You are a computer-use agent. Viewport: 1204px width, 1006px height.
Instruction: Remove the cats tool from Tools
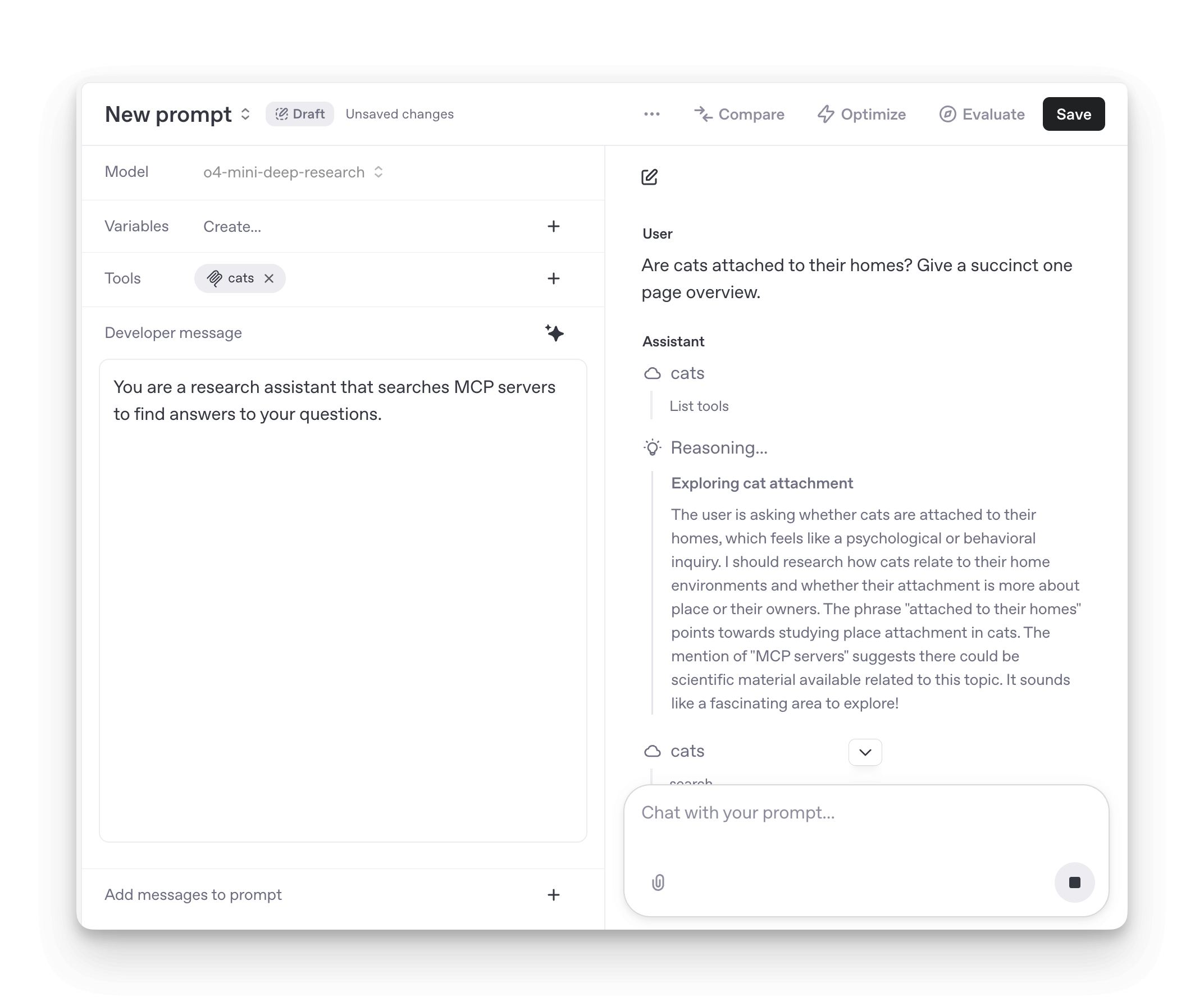269,278
